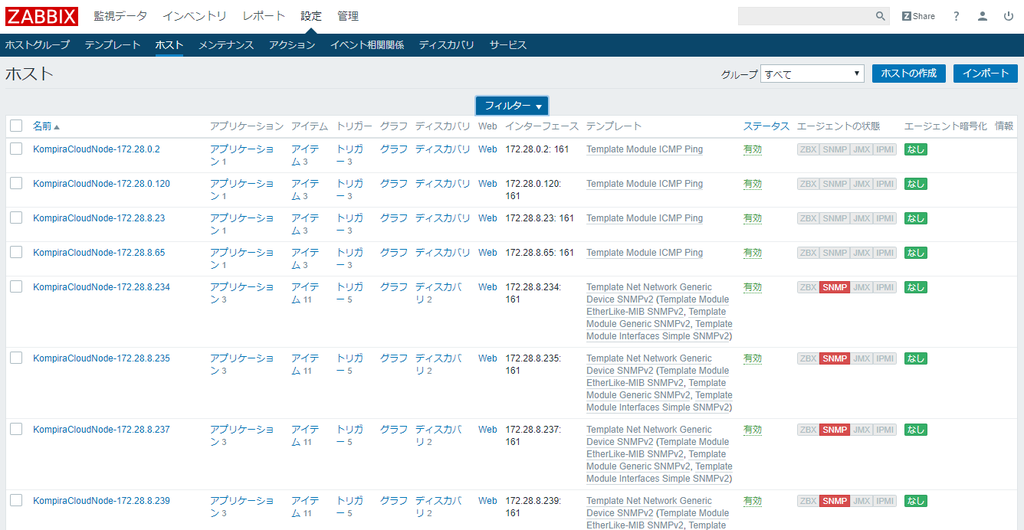This screenshot has width=1024, height=530.
Task: Open host KompiraCloudNode-172.28.8.234
Action: coord(102,287)
